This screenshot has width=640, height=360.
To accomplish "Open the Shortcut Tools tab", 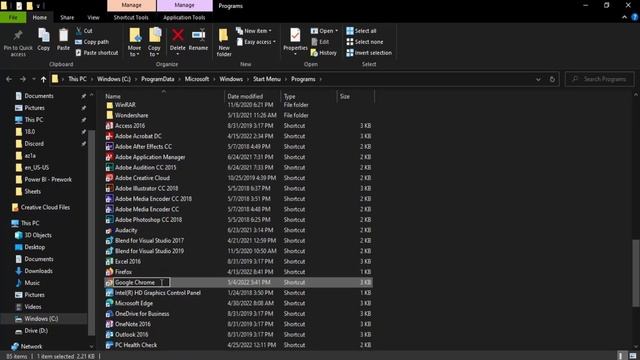I will [x=131, y=18].
